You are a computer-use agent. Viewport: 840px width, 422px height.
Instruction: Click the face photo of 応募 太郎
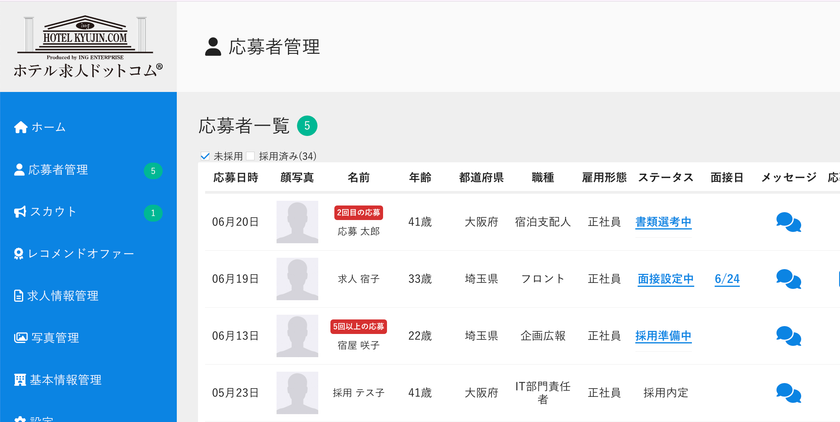pos(297,222)
